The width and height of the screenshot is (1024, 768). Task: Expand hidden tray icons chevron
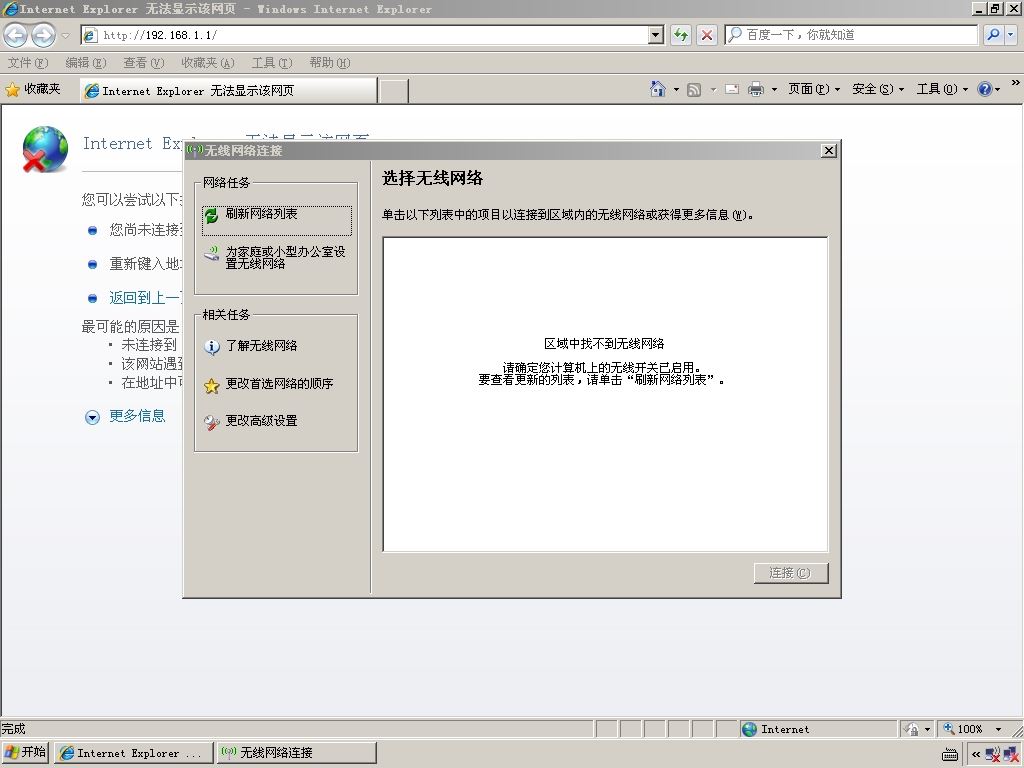click(976, 754)
